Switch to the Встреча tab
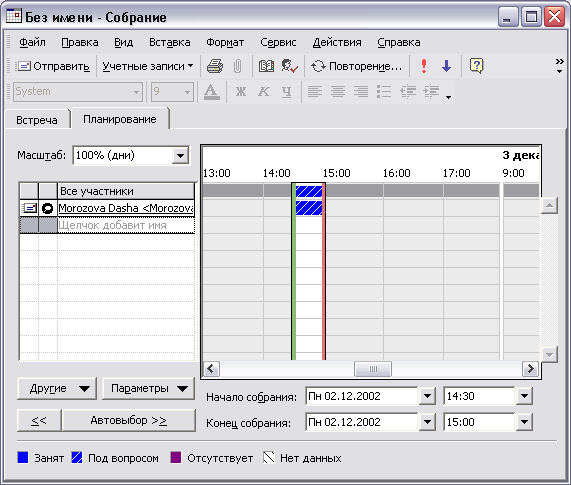 pyautogui.click(x=37, y=120)
